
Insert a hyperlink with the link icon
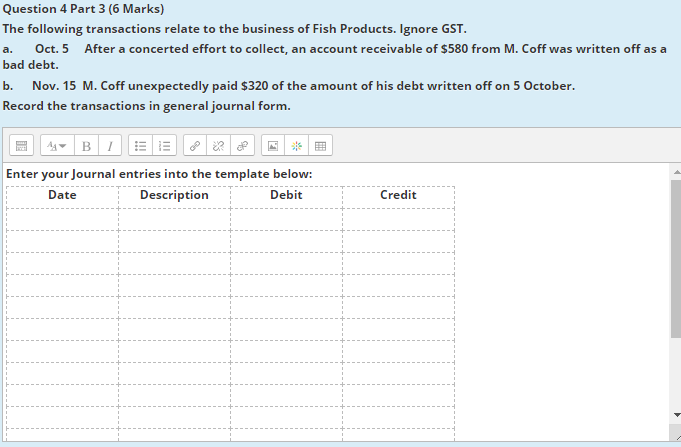click(195, 146)
